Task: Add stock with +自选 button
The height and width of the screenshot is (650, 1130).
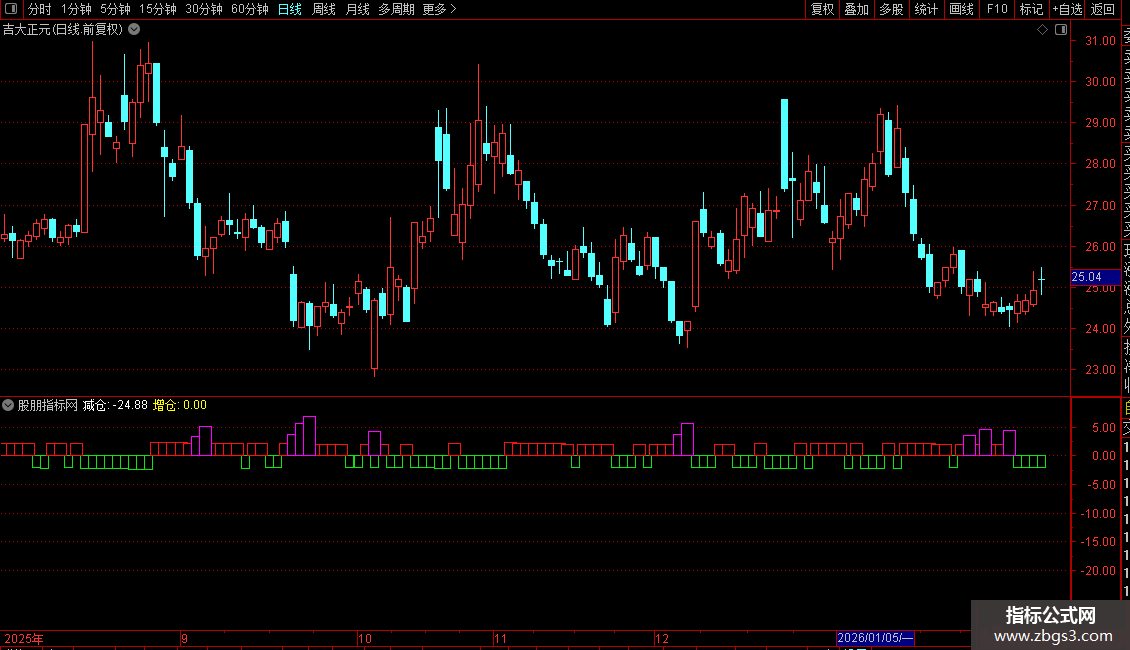Action: point(1067,9)
